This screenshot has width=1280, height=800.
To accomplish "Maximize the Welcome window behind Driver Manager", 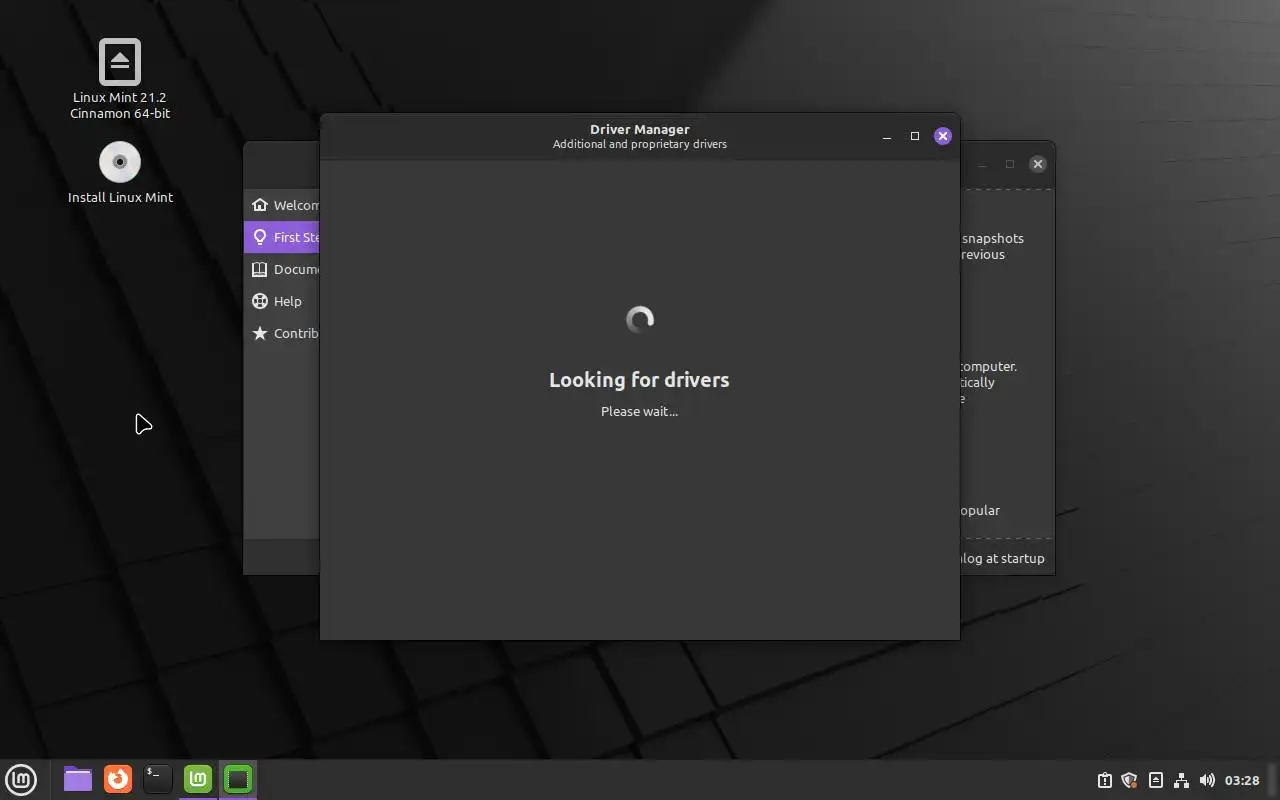I will tap(1010, 164).
